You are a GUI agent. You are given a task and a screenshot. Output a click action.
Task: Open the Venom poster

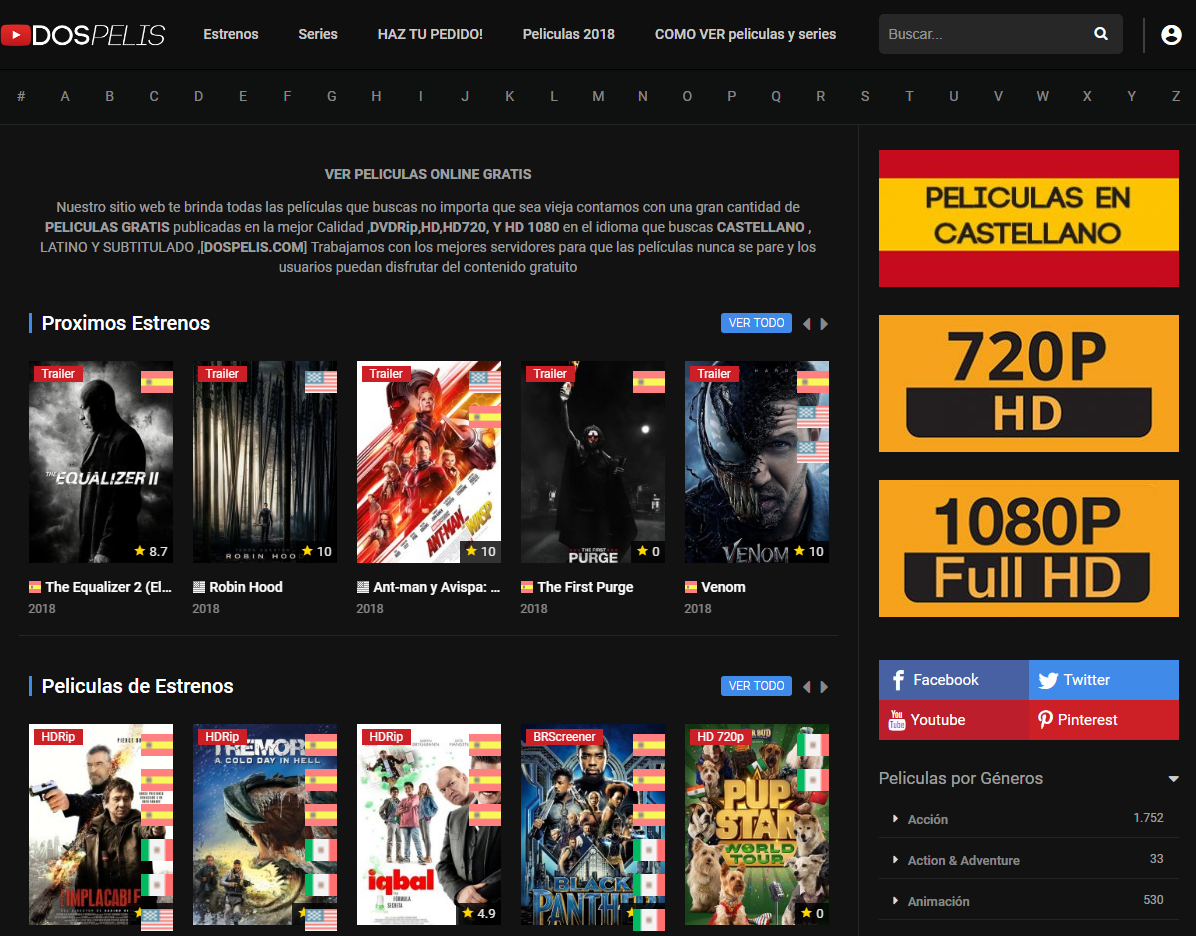(x=757, y=462)
